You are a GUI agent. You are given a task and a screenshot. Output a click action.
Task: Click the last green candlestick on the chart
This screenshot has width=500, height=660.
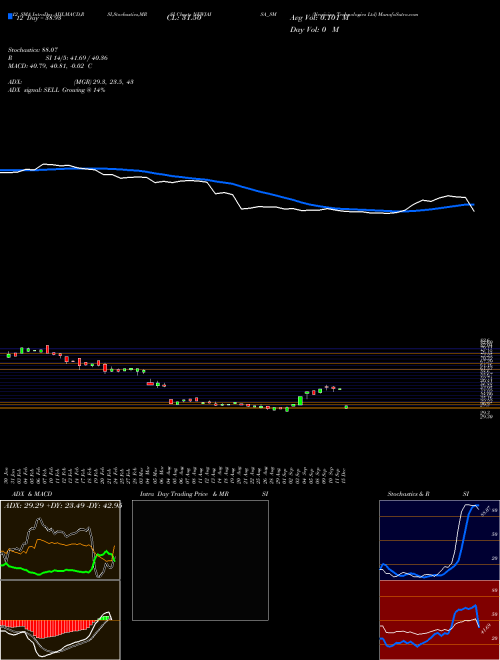pos(346,407)
